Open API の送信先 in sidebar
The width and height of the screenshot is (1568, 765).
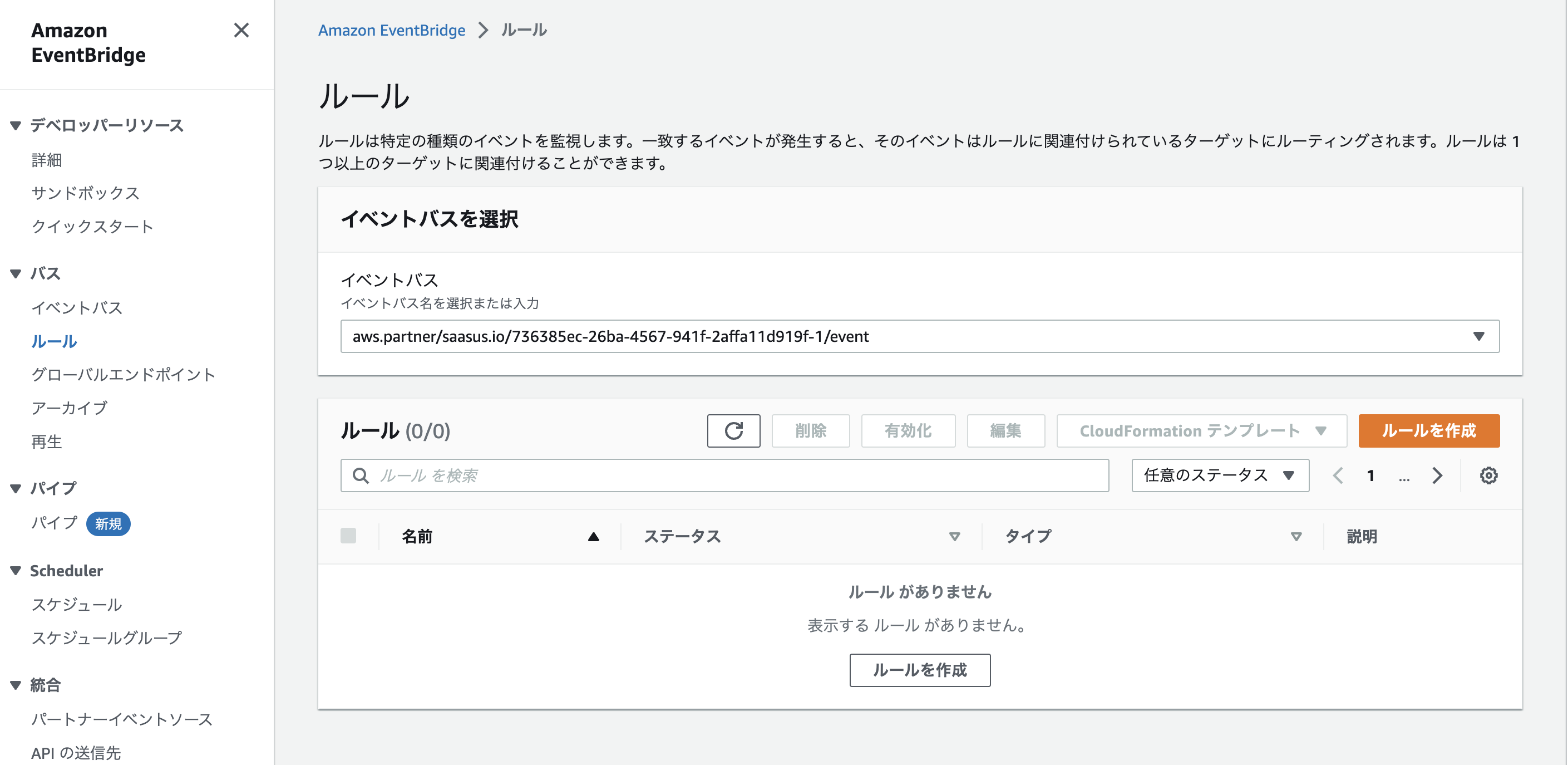pyautogui.click(x=76, y=753)
